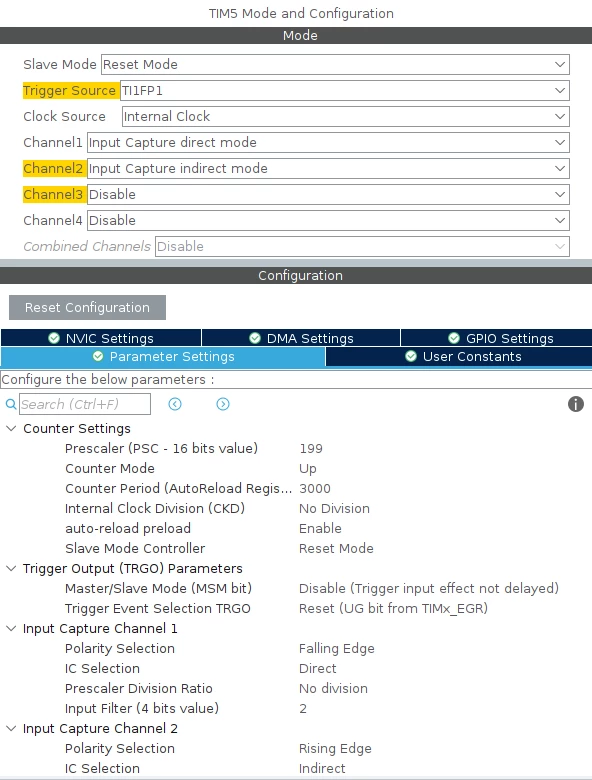
Task: Switch to DMA Settings tab
Action: pyautogui.click(x=301, y=338)
